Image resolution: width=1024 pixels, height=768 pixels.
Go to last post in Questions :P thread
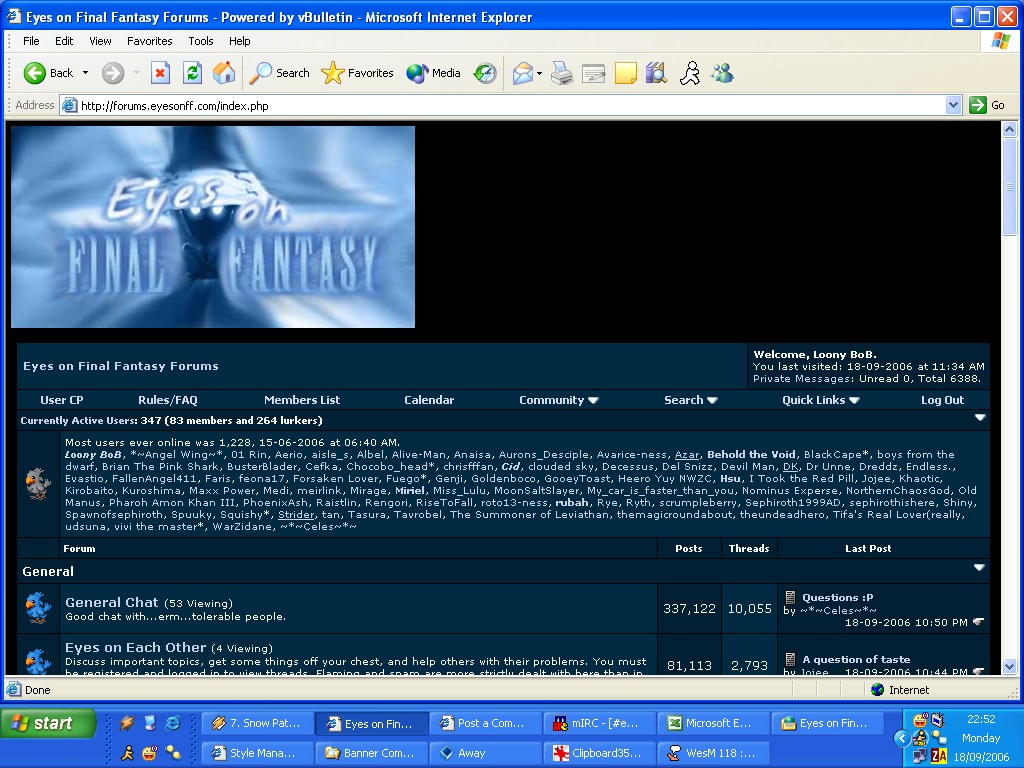(978, 622)
